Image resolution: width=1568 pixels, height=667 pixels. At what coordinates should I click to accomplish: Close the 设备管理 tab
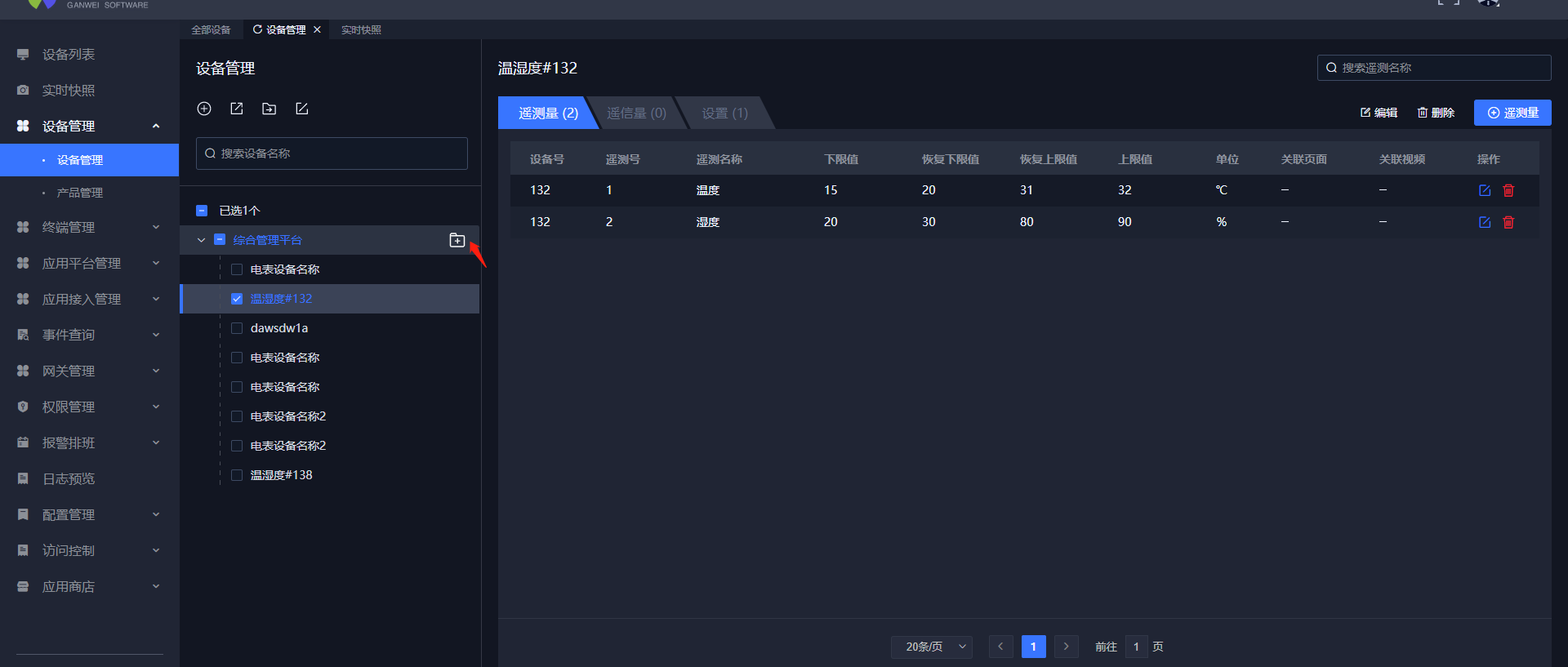pos(317,29)
